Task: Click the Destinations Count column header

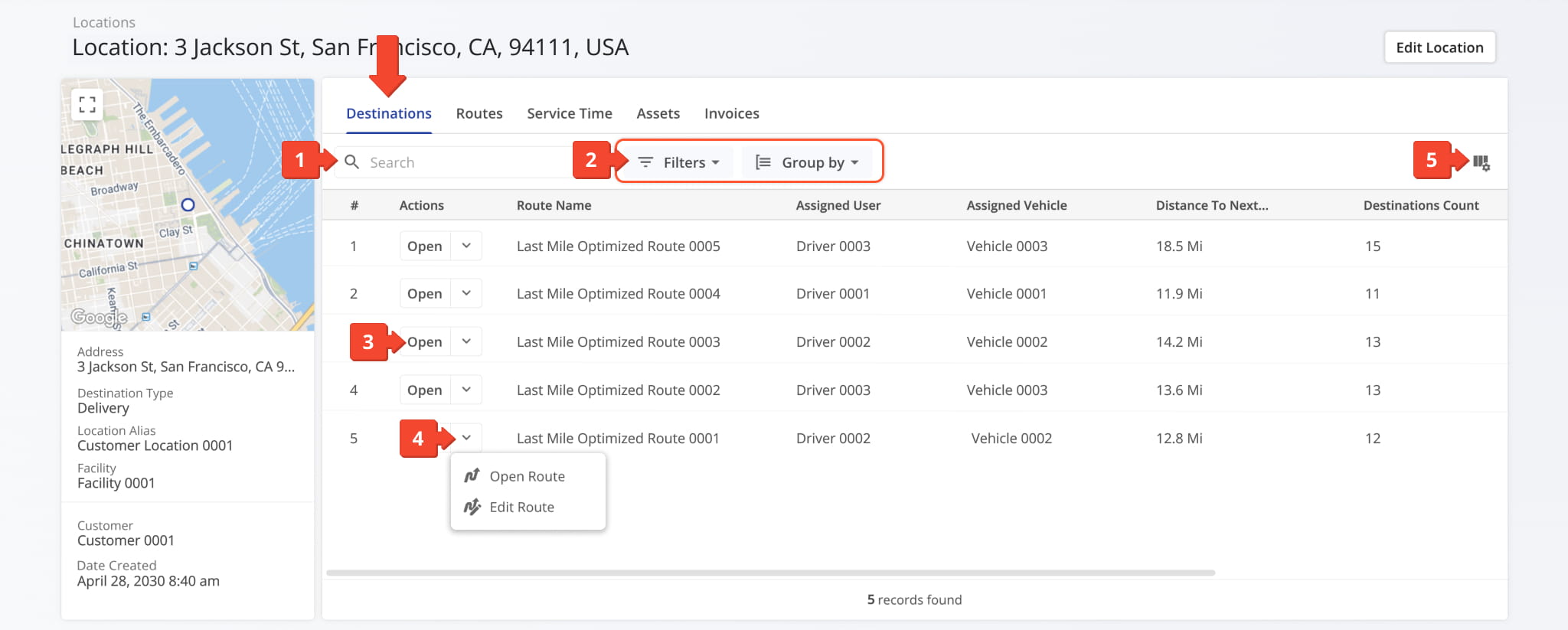Action: tap(1421, 205)
